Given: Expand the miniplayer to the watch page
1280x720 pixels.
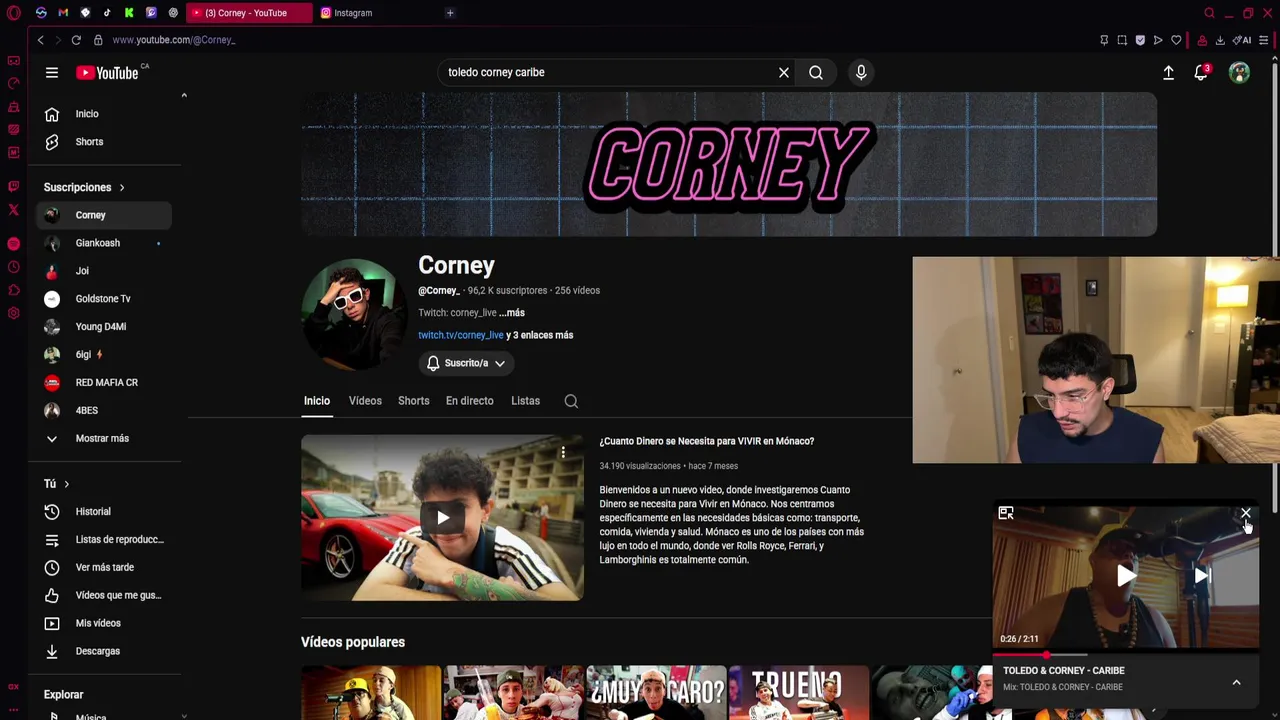Looking at the screenshot, I should [1006, 513].
